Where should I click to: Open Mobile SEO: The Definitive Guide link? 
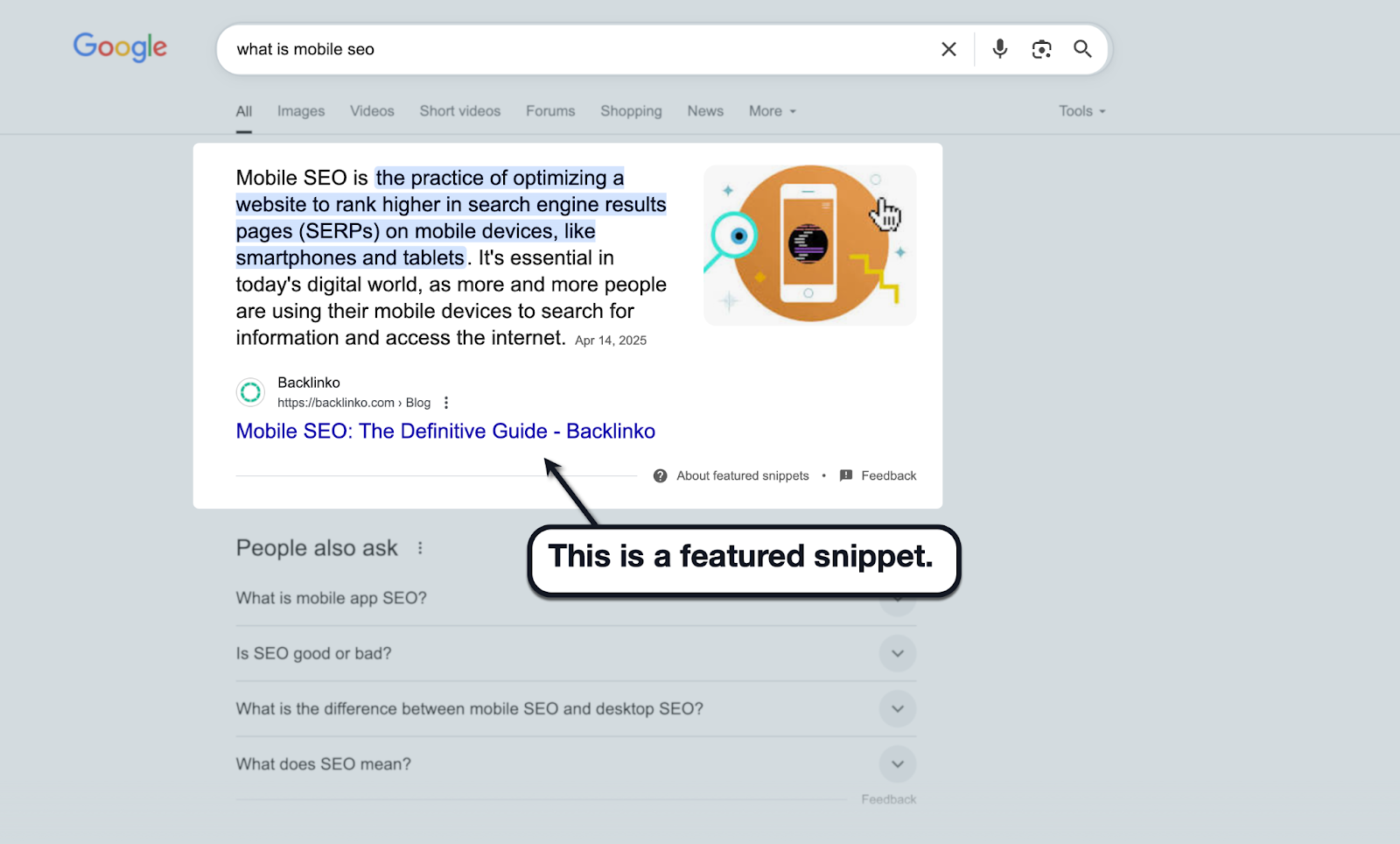click(x=445, y=432)
